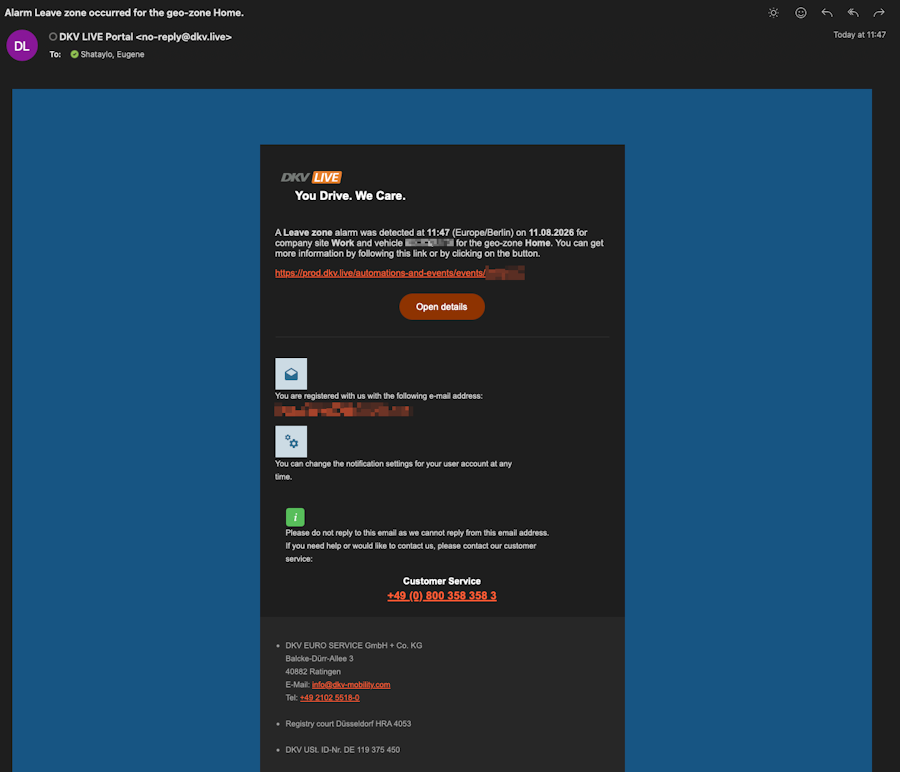Click the gears notification settings icon

pos(291,441)
